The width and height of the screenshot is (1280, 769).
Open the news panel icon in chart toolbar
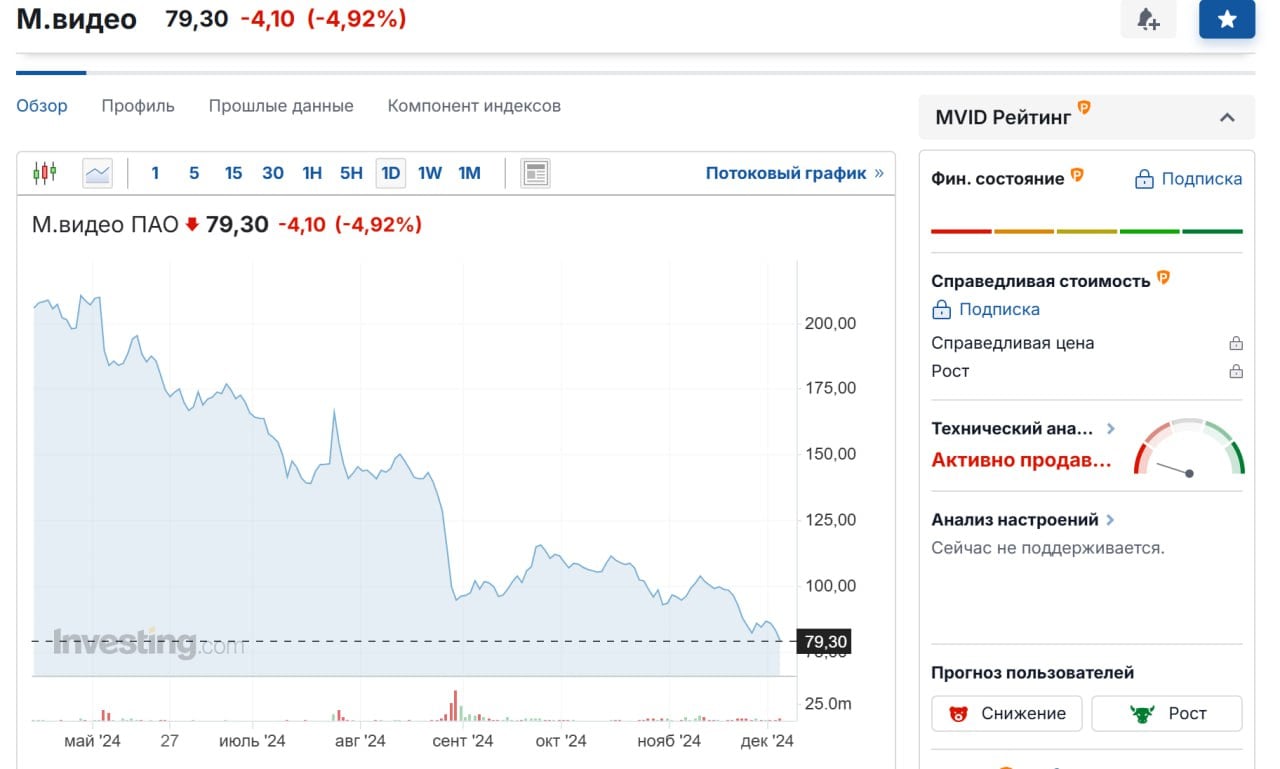(x=536, y=173)
